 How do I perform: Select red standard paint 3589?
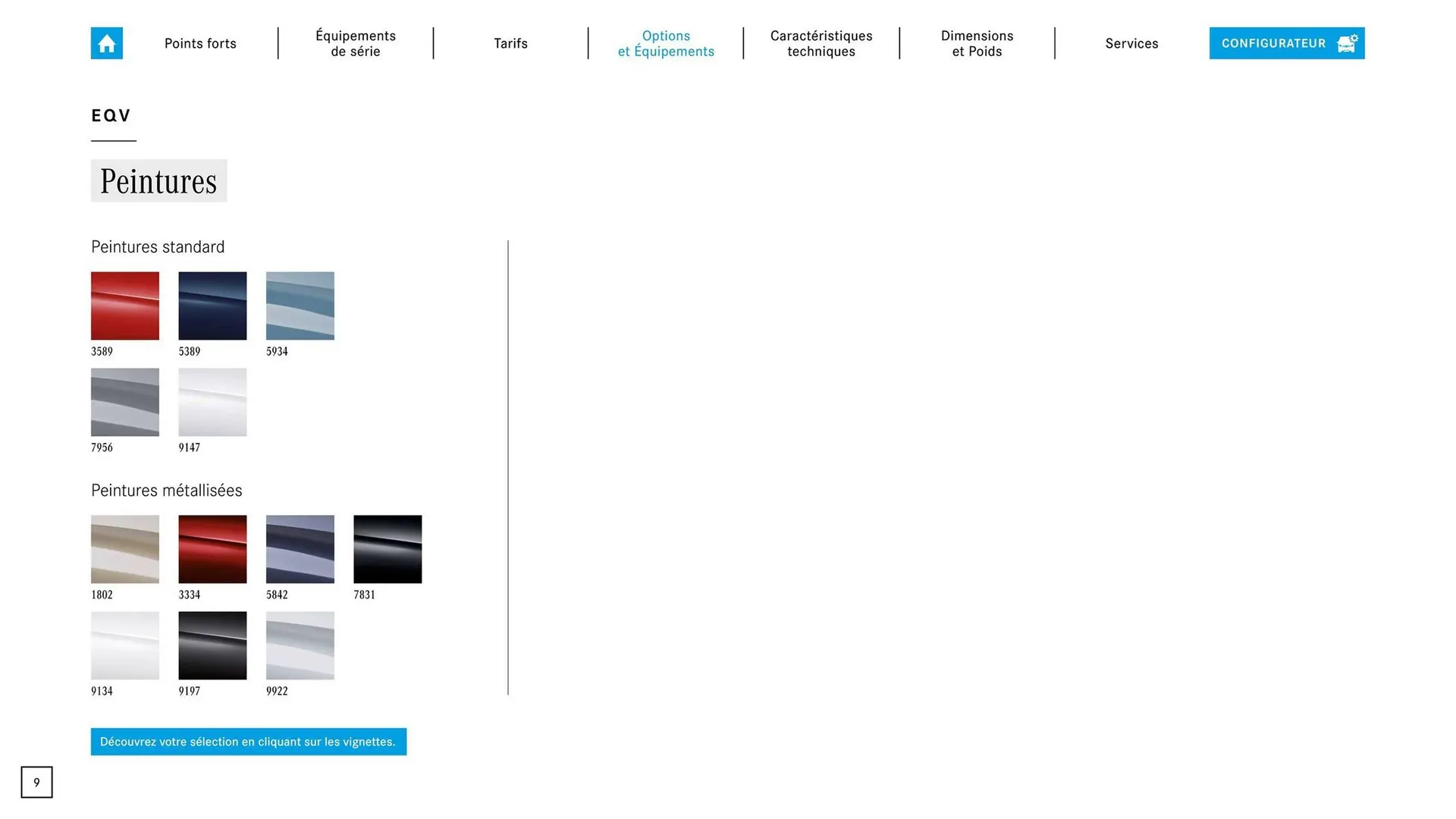(x=125, y=306)
